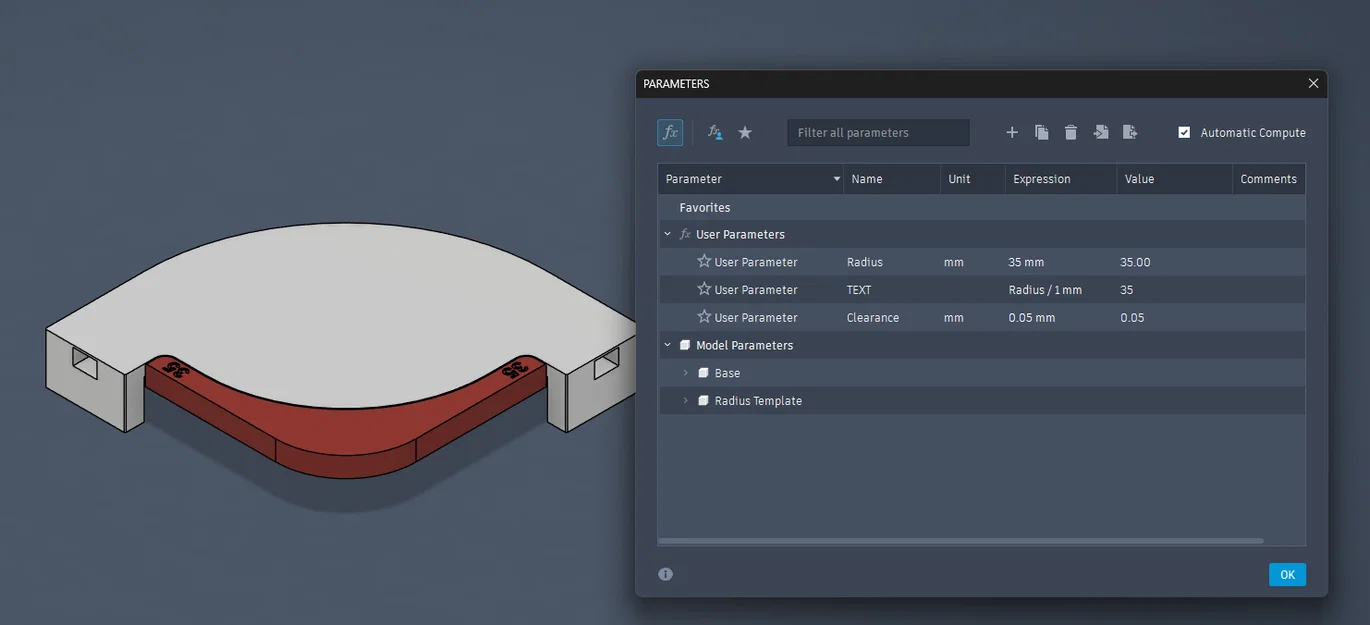The height and width of the screenshot is (625, 1370).
Task: Click the Comments column header
Action: [x=1269, y=179]
